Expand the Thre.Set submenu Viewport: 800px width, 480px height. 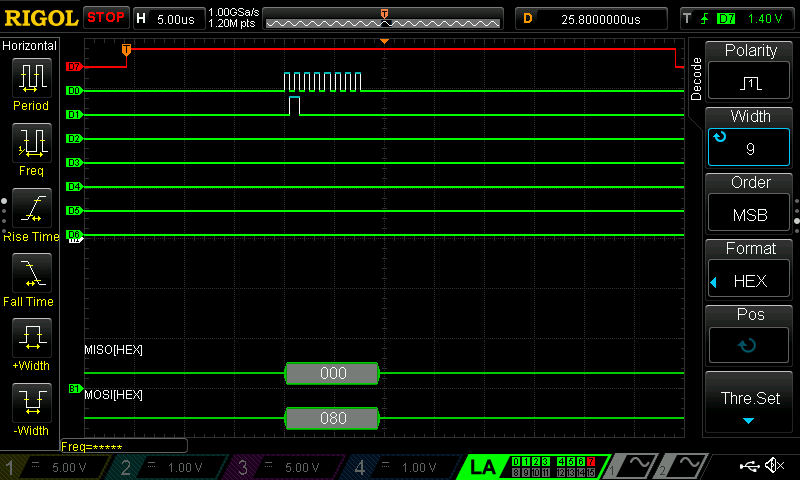[749, 403]
